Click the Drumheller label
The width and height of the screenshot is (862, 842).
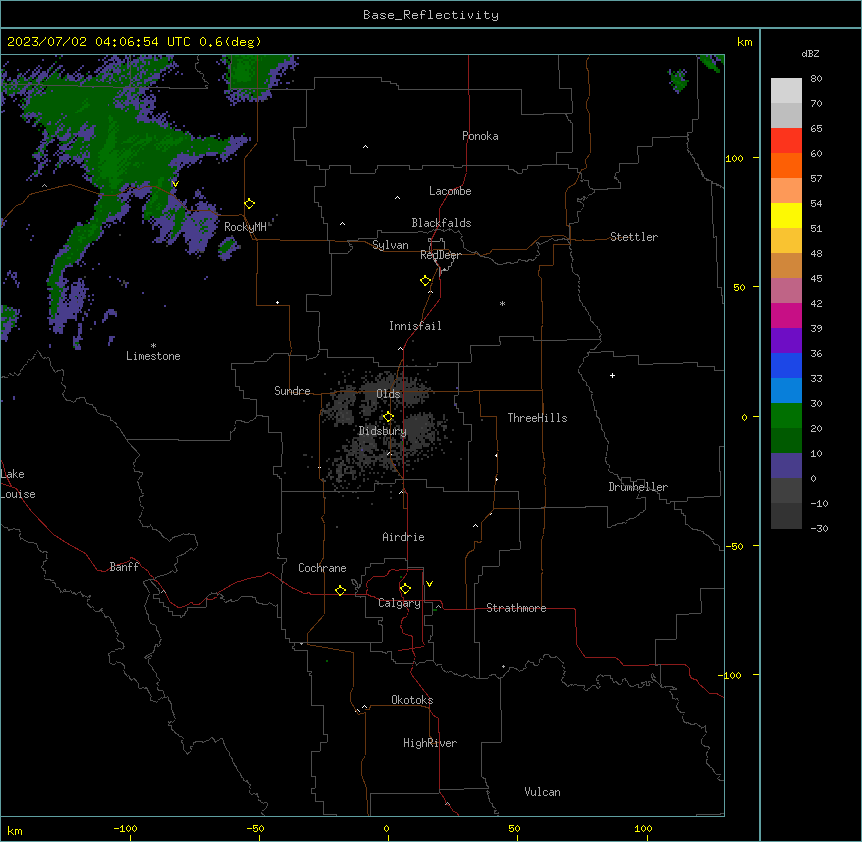pyautogui.click(x=638, y=487)
